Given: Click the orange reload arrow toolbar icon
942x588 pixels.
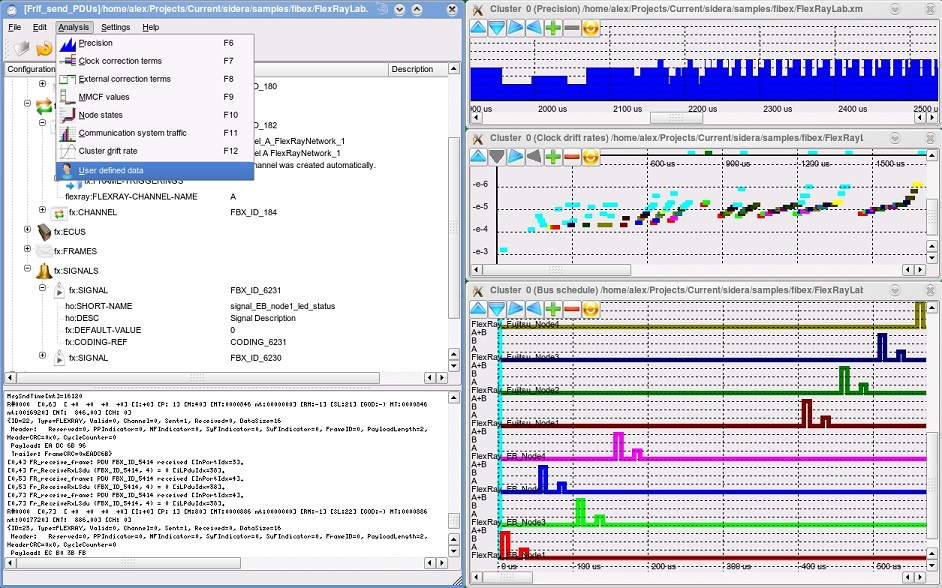Looking at the screenshot, I should [44, 47].
